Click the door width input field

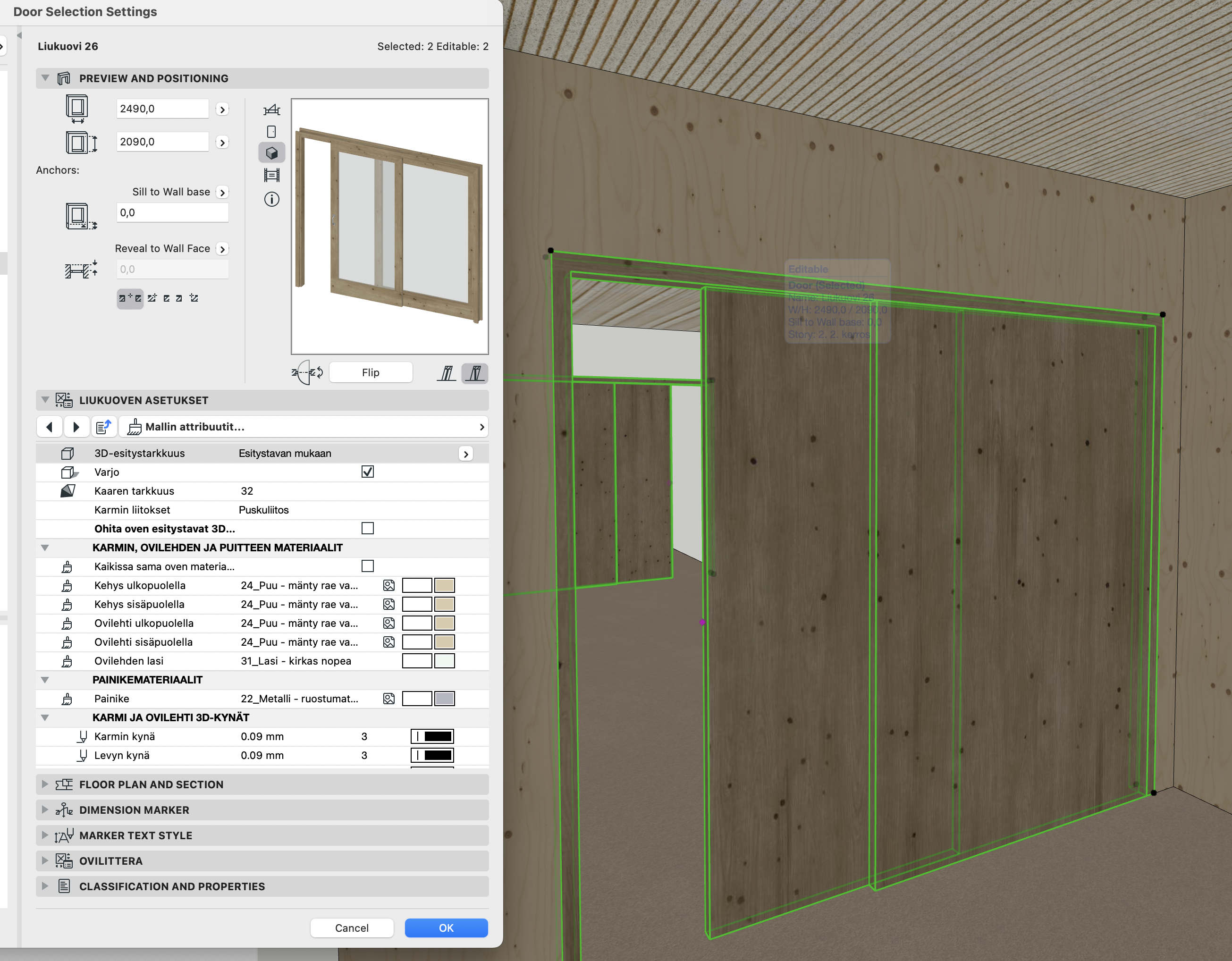tap(162, 108)
